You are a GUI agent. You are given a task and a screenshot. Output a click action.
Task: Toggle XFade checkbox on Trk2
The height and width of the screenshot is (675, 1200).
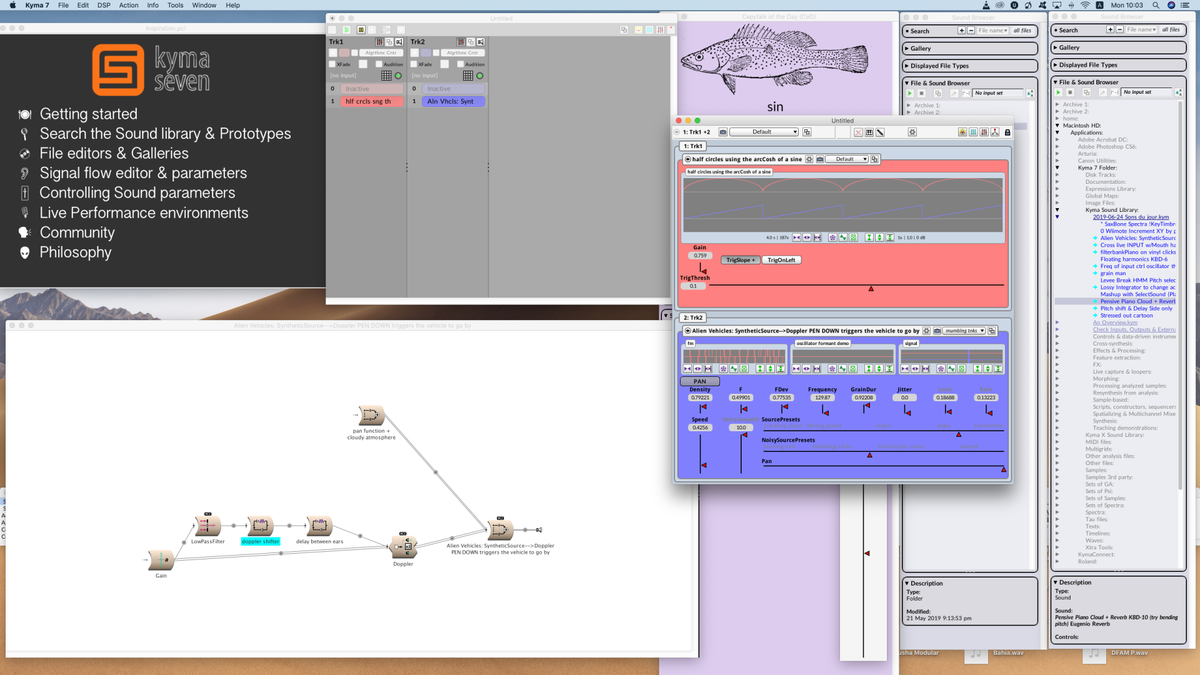click(413, 64)
